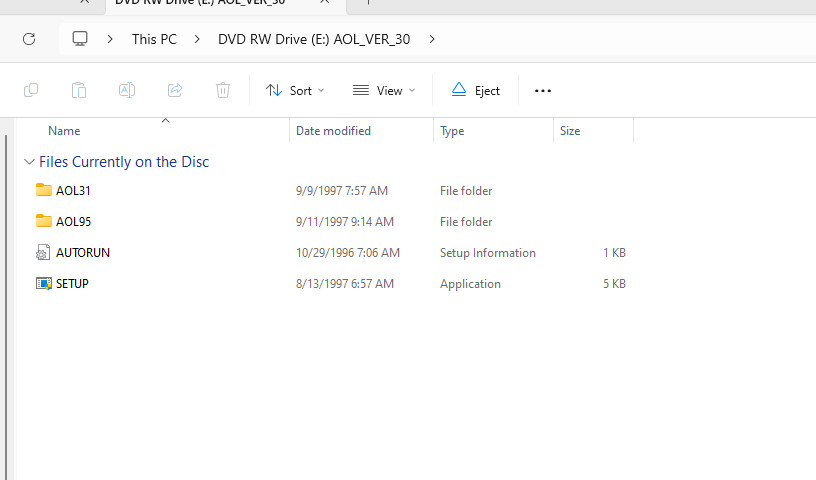
Task: Eject the disc using Eject button
Action: (476, 90)
